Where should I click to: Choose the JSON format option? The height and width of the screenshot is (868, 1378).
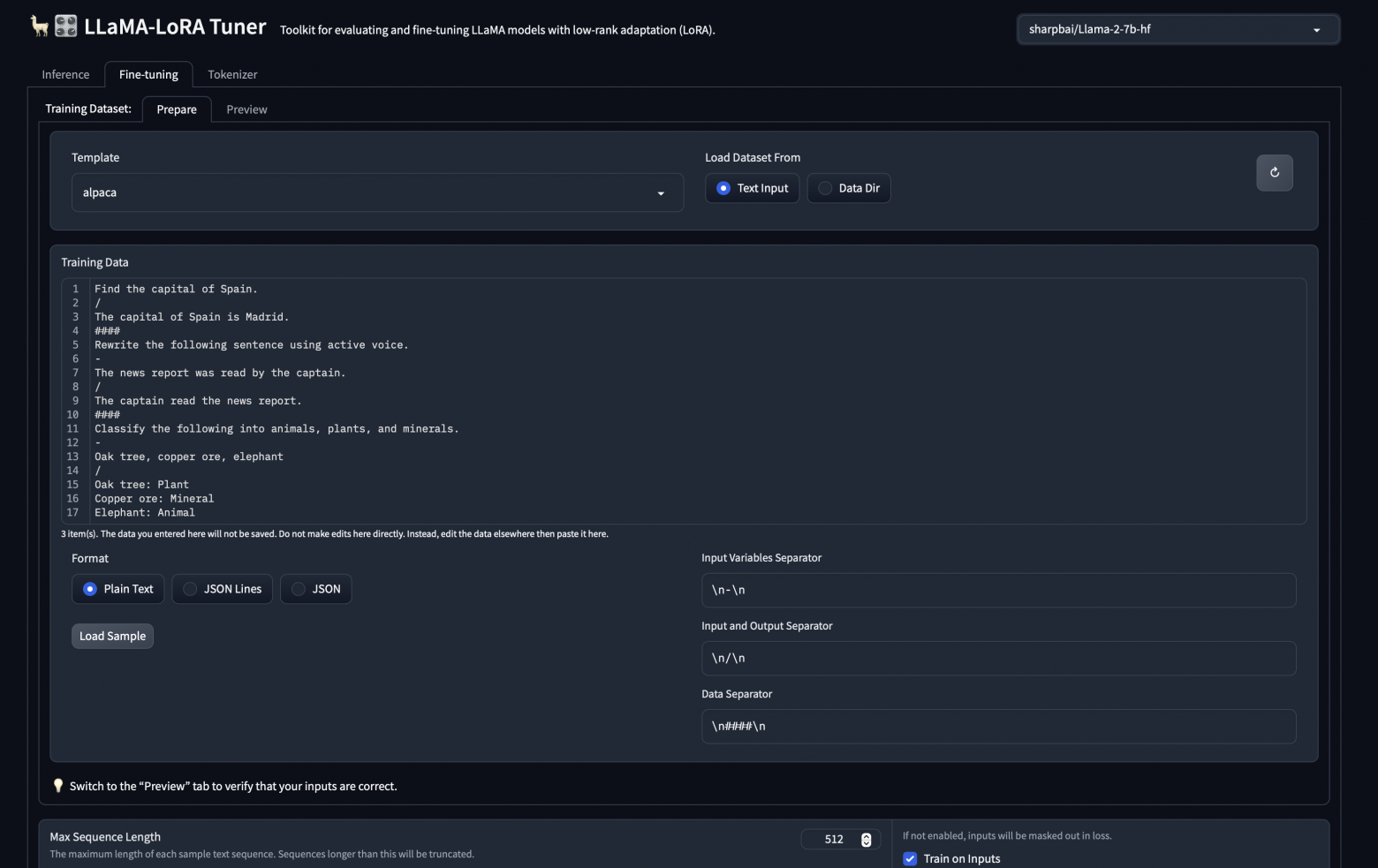pyautogui.click(x=299, y=589)
